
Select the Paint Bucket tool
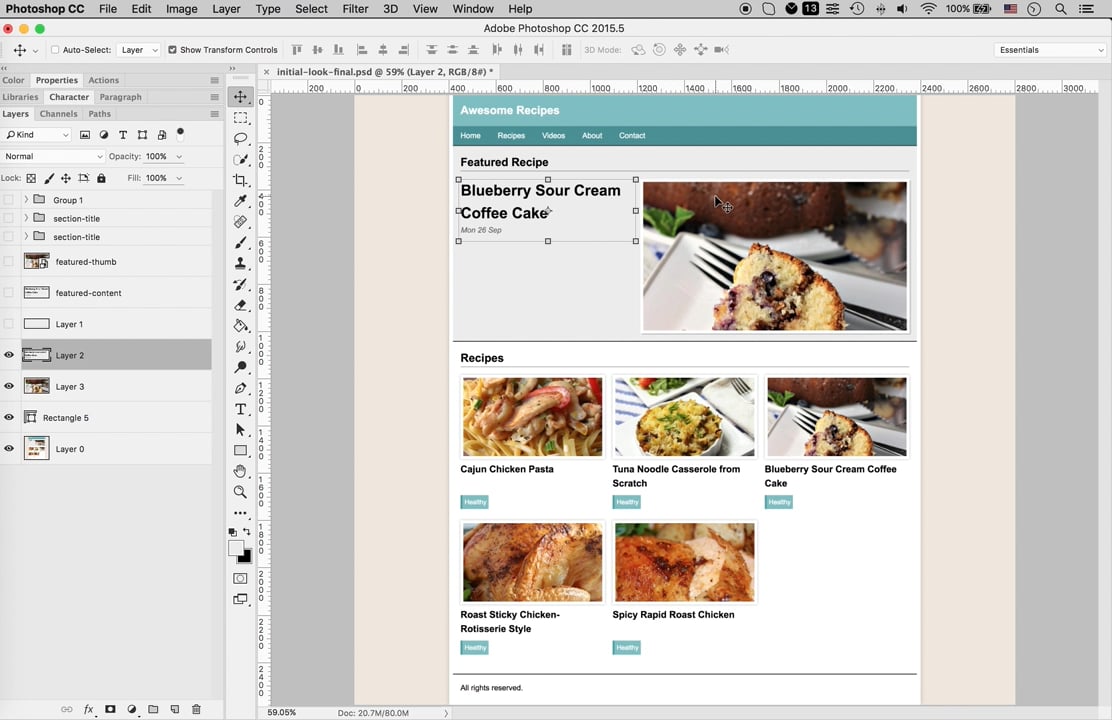pyautogui.click(x=240, y=326)
